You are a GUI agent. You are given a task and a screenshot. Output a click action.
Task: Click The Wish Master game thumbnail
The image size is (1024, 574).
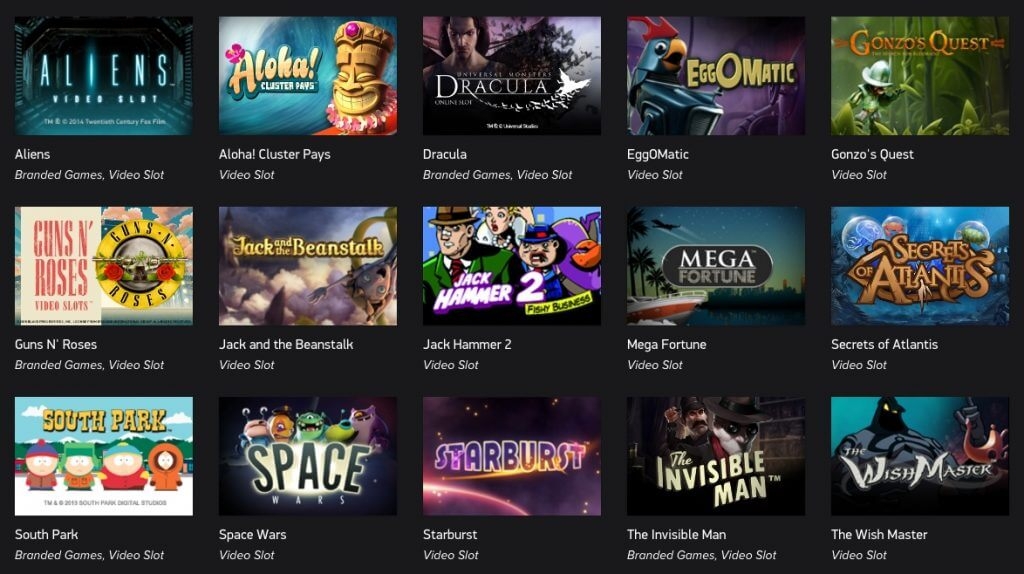click(x=920, y=456)
